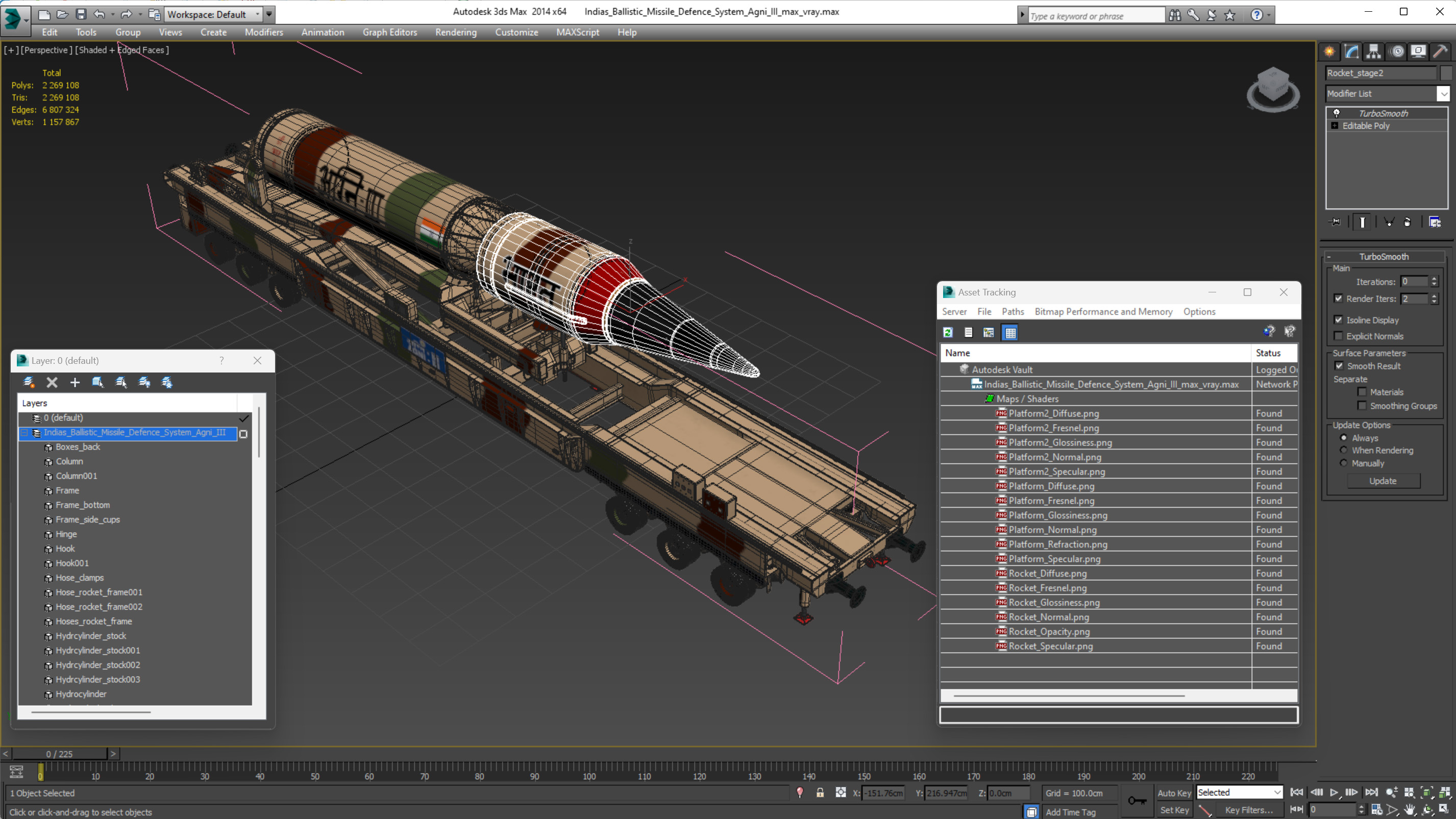Click Table View icon in Asset Tracking toolbar
Viewport: 1456px width, 819px height.
(x=1010, y=332)
